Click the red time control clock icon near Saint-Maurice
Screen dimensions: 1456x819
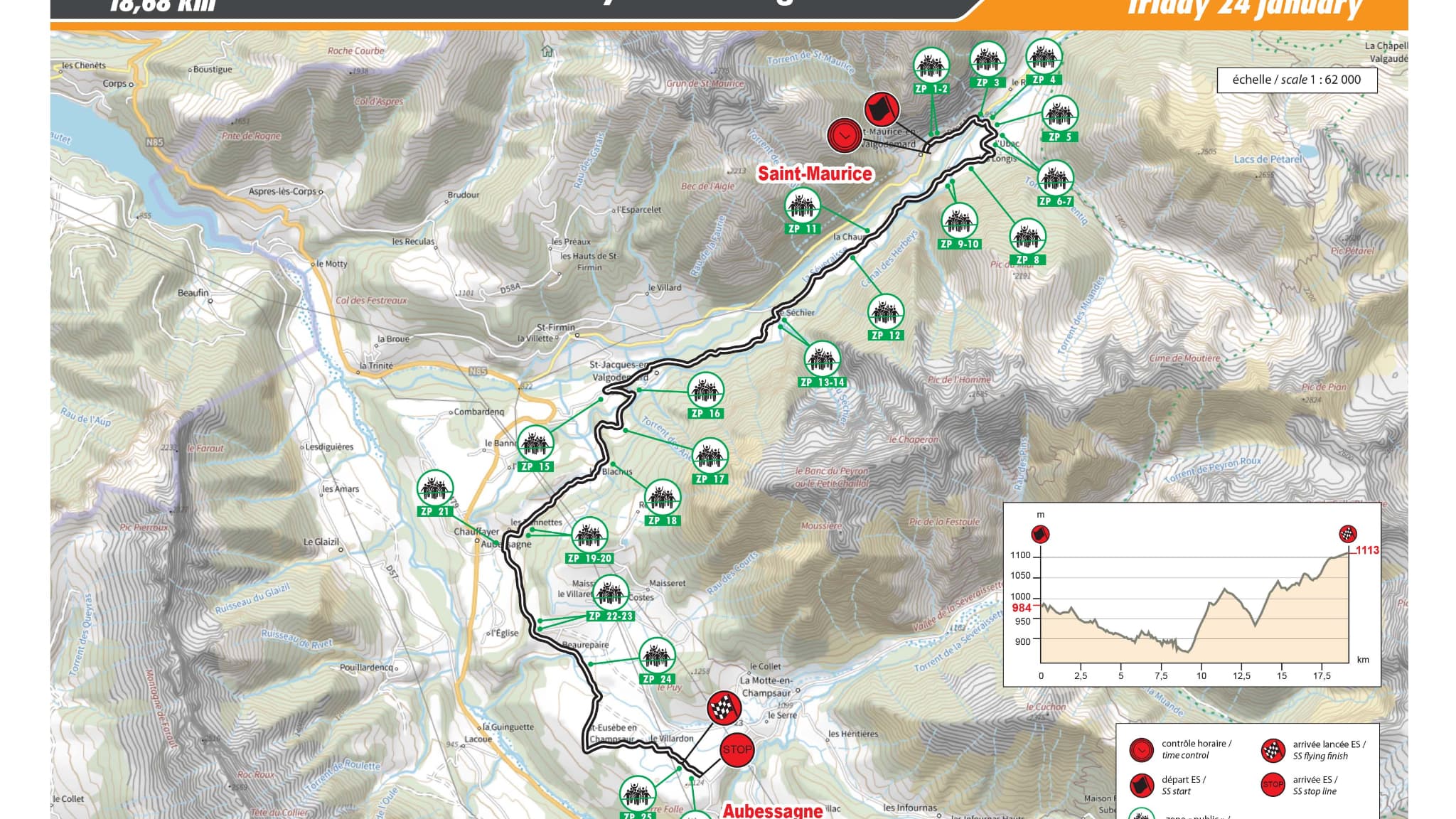click(845, 135)
